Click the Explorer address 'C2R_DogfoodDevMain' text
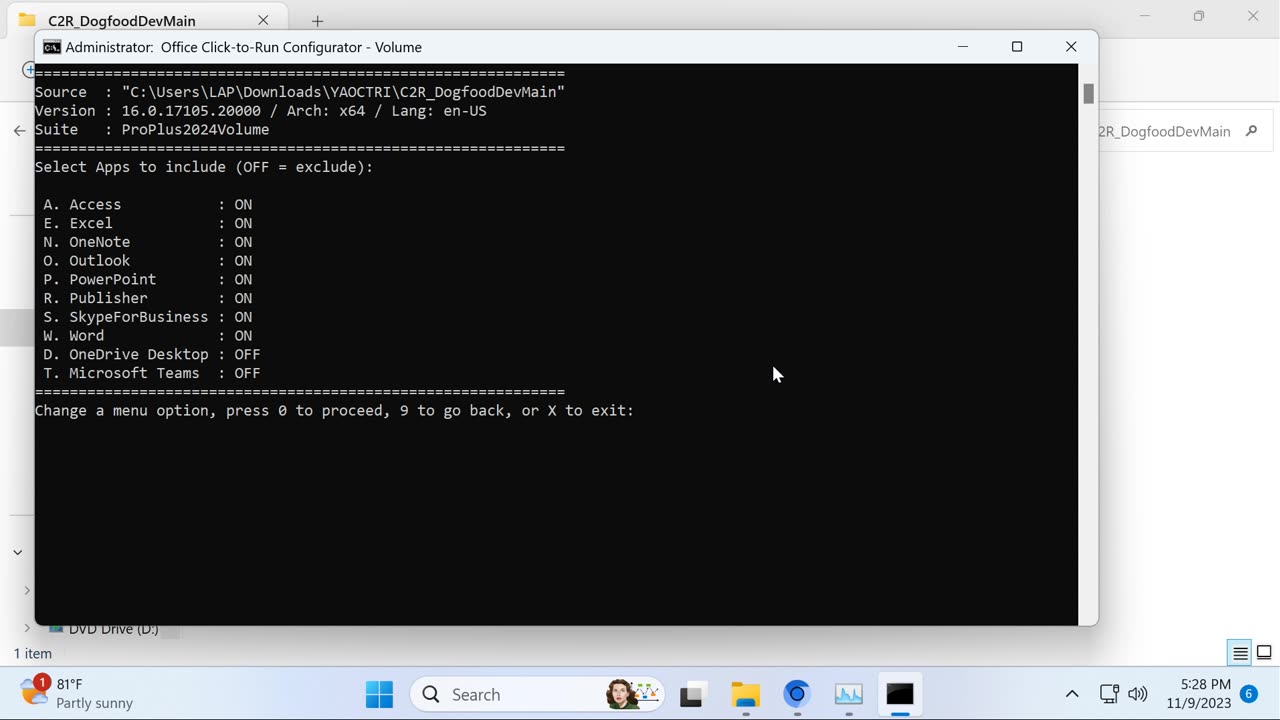Screen dimensions: 1280x720 pos(1164,131)
